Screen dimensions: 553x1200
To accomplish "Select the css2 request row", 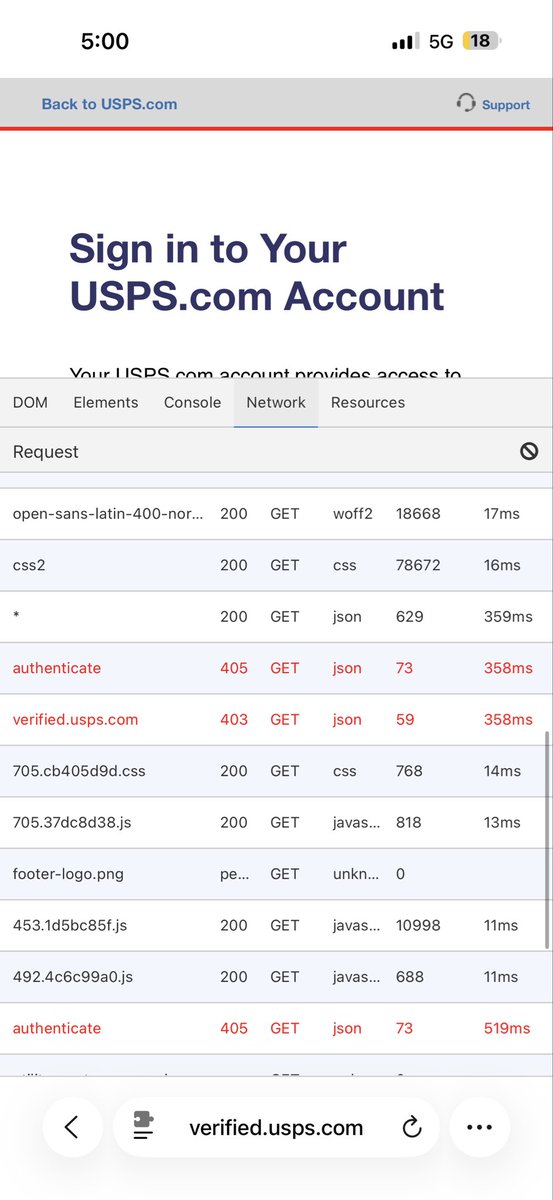I will pyautogui.click(x=276, y=565).
